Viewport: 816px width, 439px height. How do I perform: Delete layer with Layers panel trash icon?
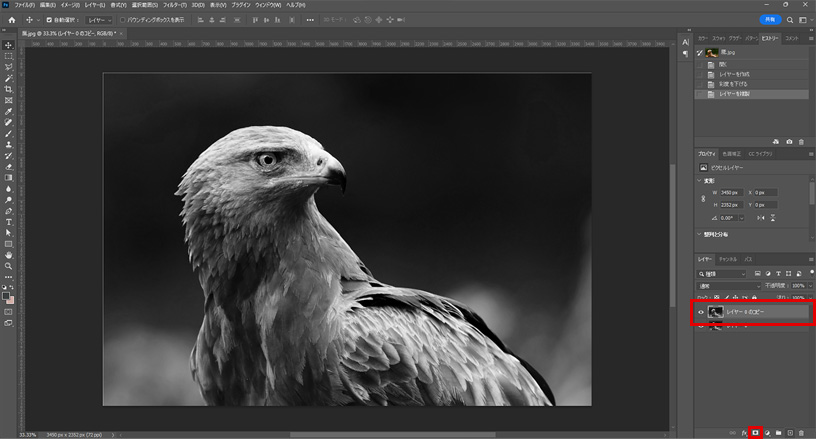[801, 433]
